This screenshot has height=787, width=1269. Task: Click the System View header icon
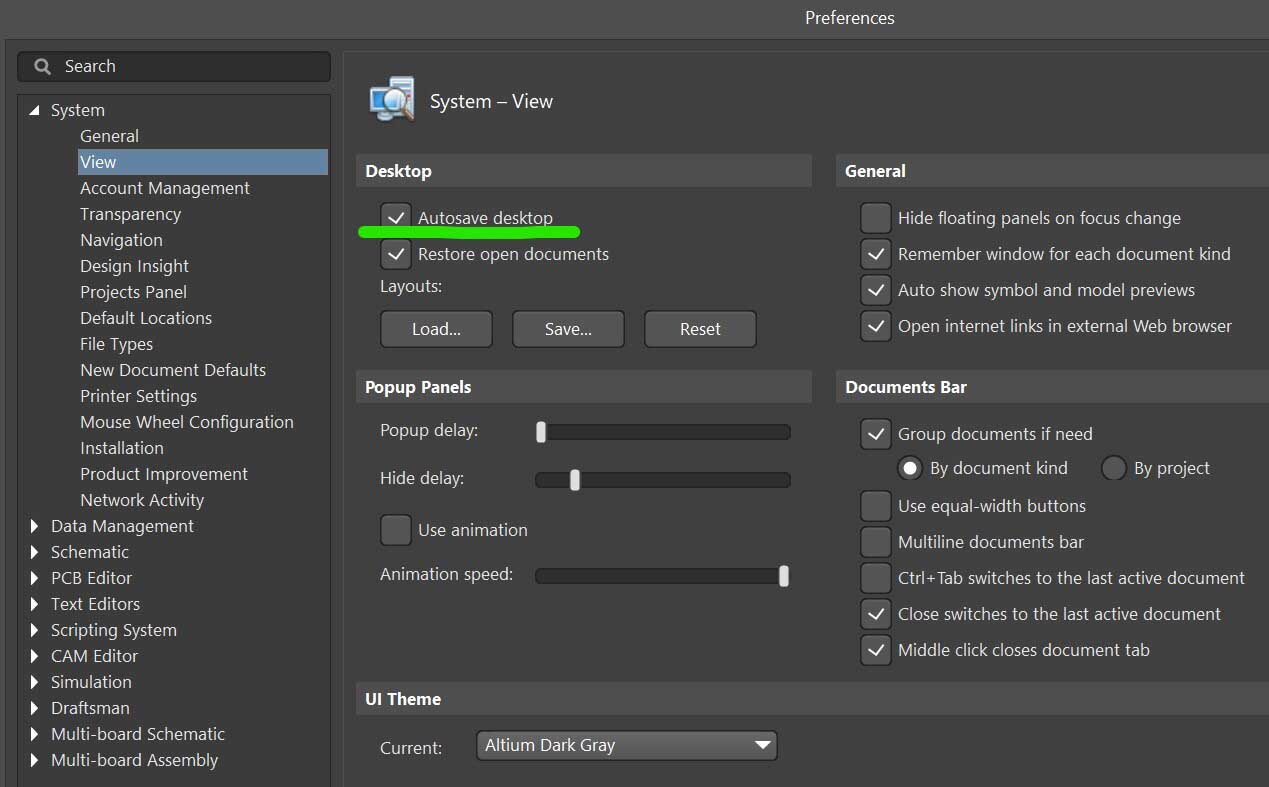click(391, 100)
